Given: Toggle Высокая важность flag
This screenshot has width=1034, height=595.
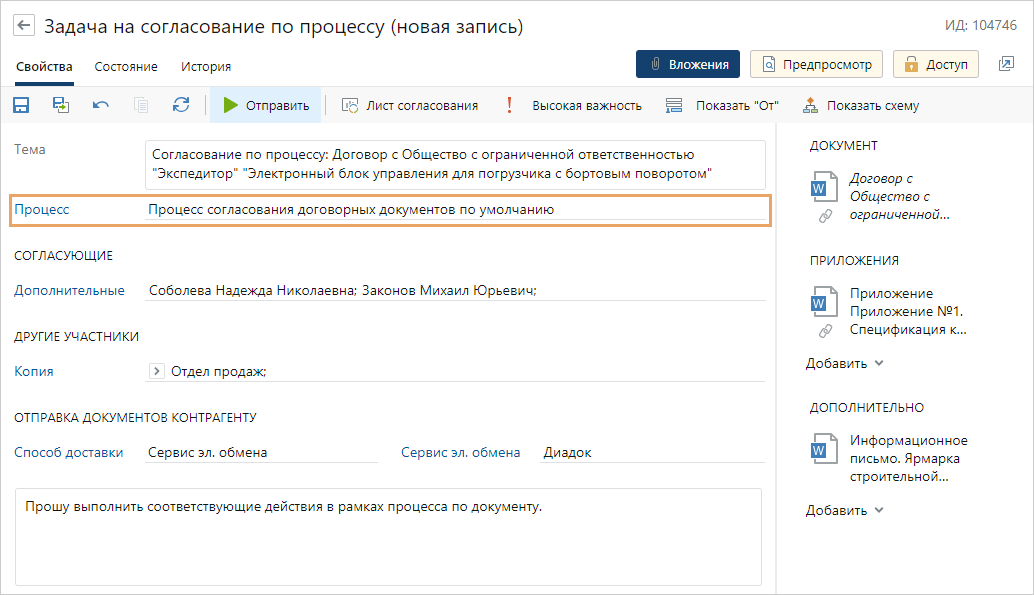Looking at the screenshot, I should tap(575, 105).
